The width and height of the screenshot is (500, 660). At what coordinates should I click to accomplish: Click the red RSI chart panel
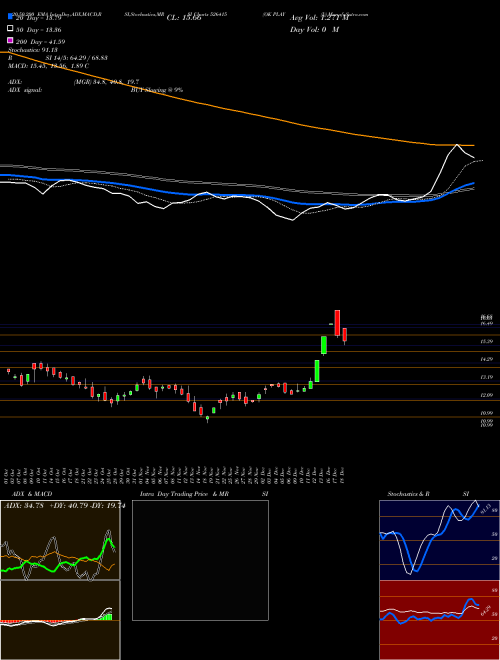tap(439, 620)
